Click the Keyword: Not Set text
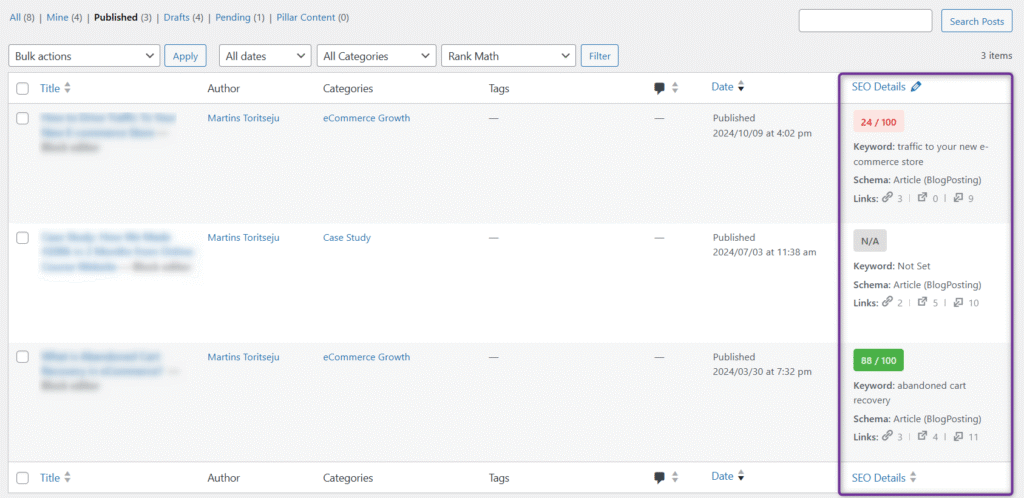The width and height of the screenshot is (1024, 498). (x=891, y=266)
